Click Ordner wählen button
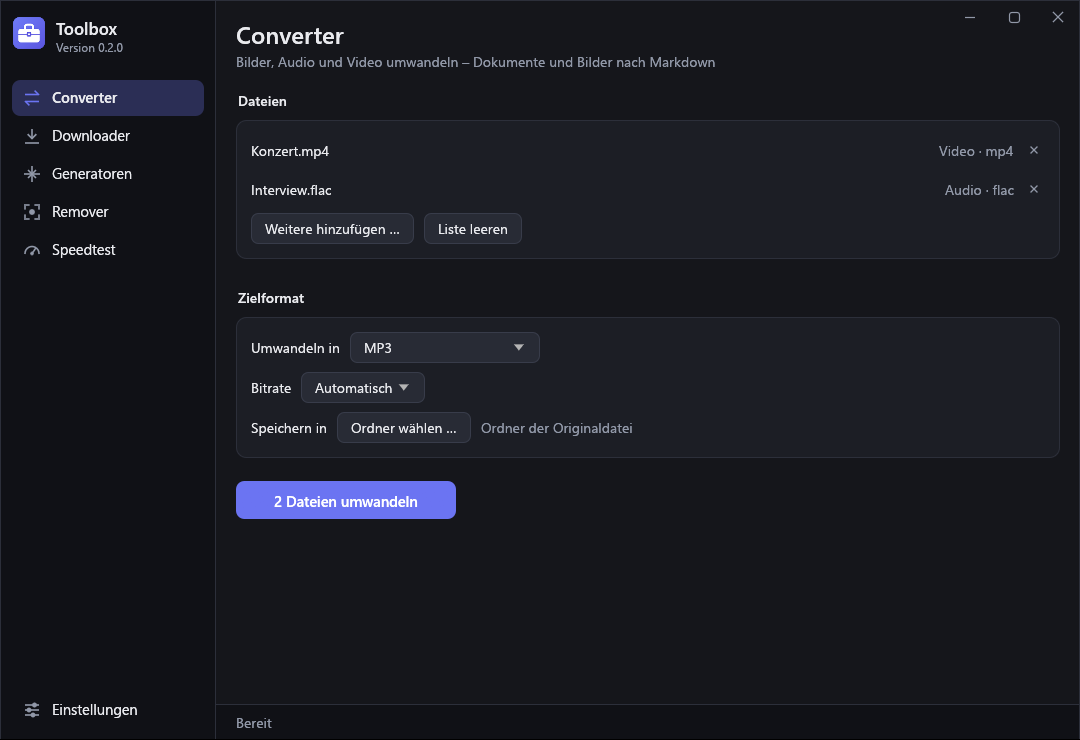The height and width of the screenshot is (740, 1080). 404,428
